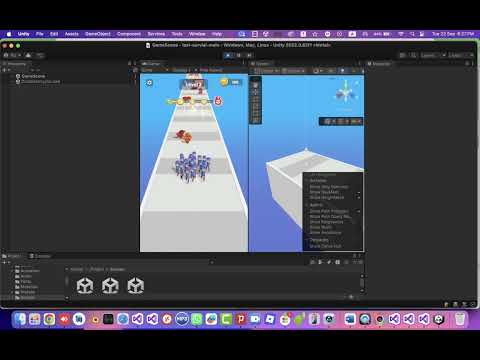Toggle Show NavMesh option
Screen dimensions: 480x360
click(x=324, y=192)
